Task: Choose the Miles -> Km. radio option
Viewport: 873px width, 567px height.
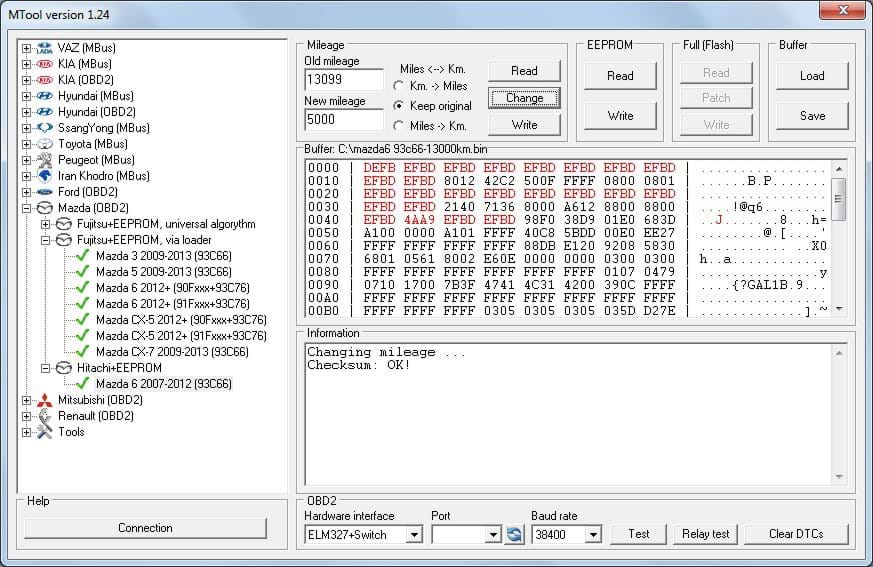Action: (x=400, y=126)
